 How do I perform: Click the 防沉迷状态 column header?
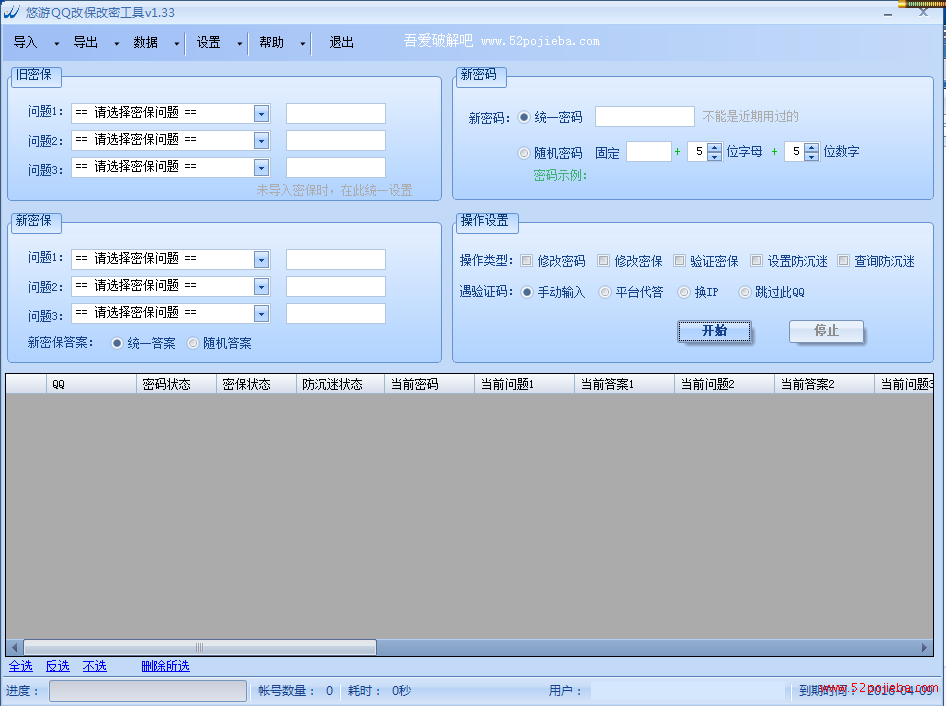(340, 384)
